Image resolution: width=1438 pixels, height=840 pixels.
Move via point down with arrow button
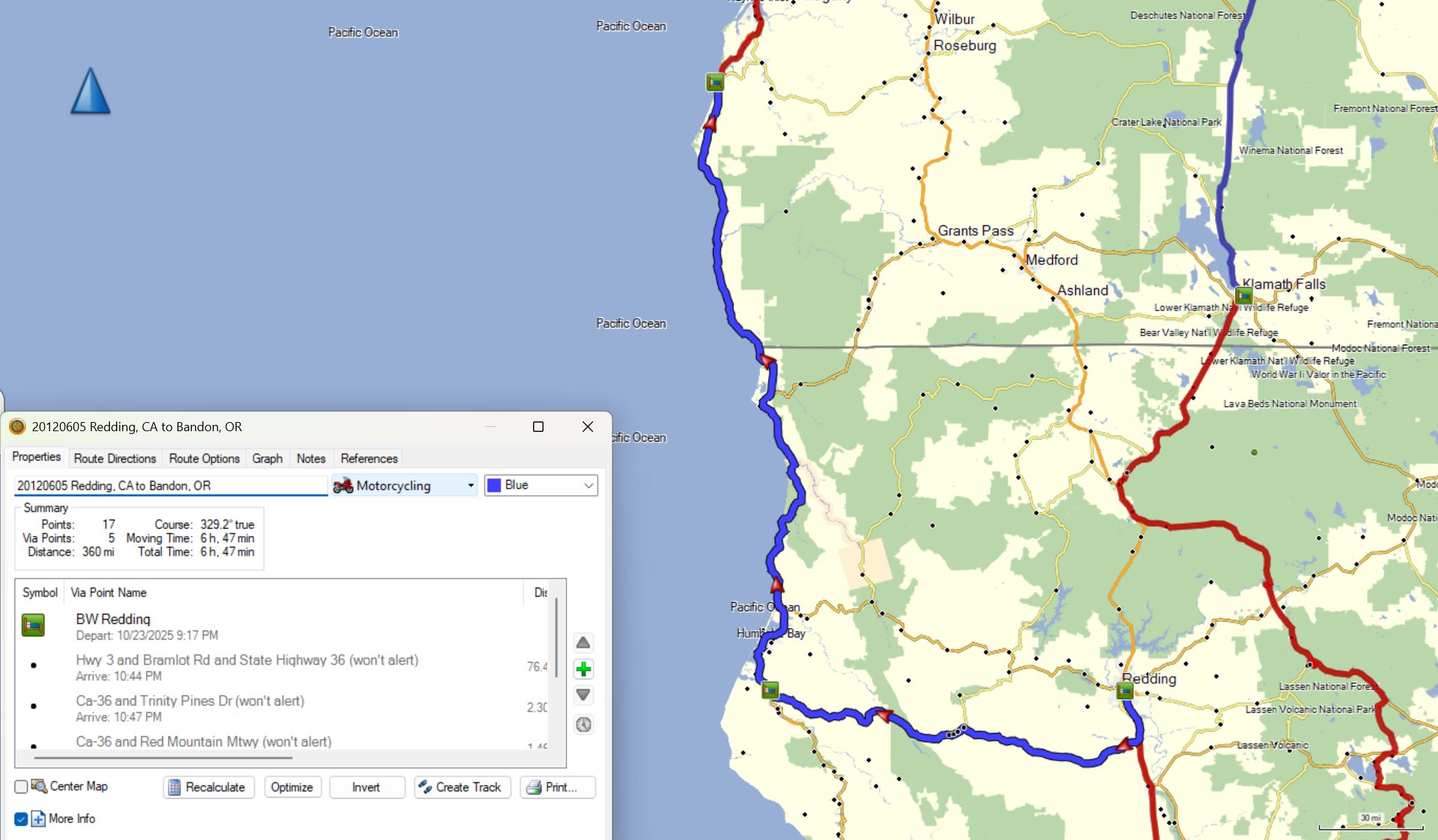point(583,695)
